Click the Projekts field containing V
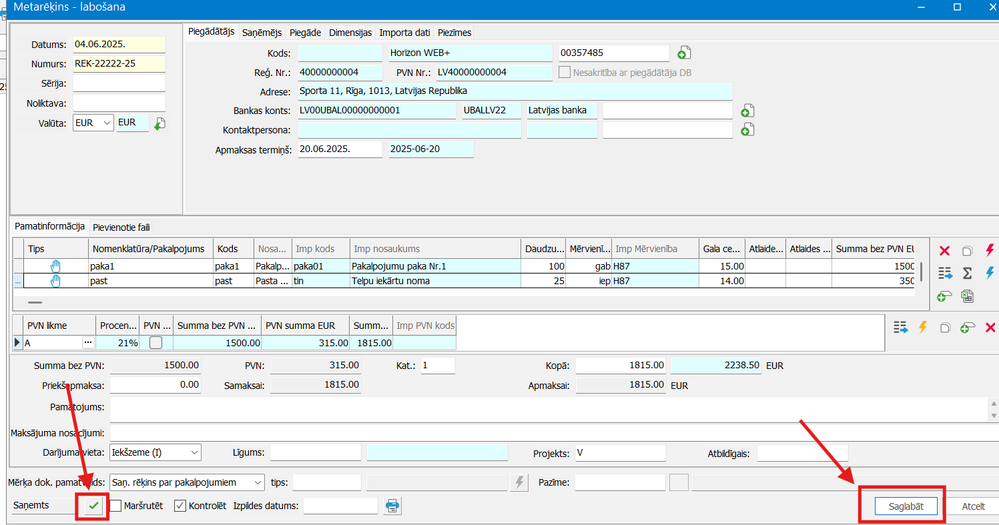 point(621,454)
